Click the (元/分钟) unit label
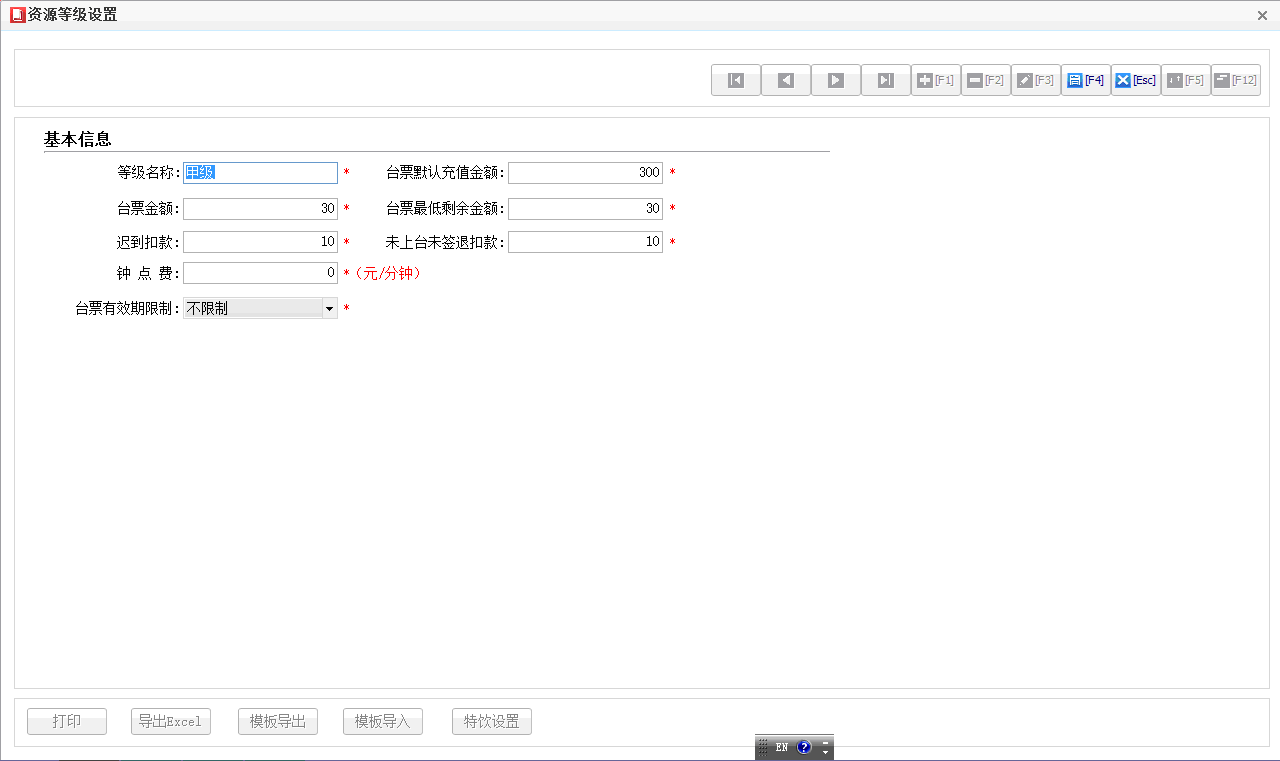Viewport: 1280px width, 761px height. click(x=388, y=273)
